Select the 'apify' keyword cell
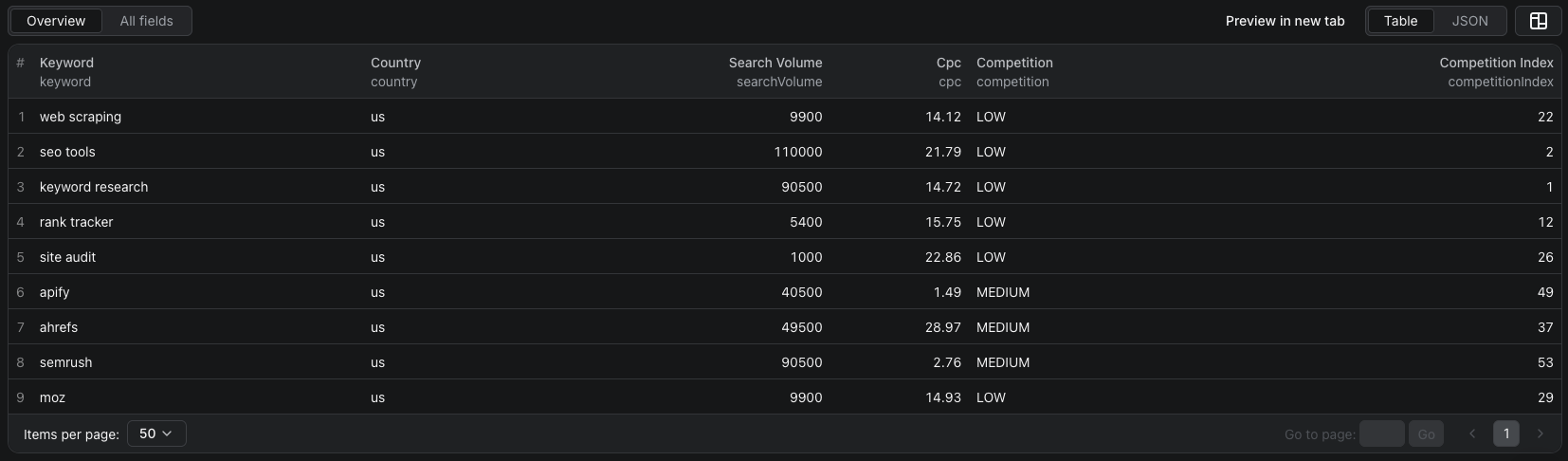This screenshot has width=1568, height=461. [55, 292]
